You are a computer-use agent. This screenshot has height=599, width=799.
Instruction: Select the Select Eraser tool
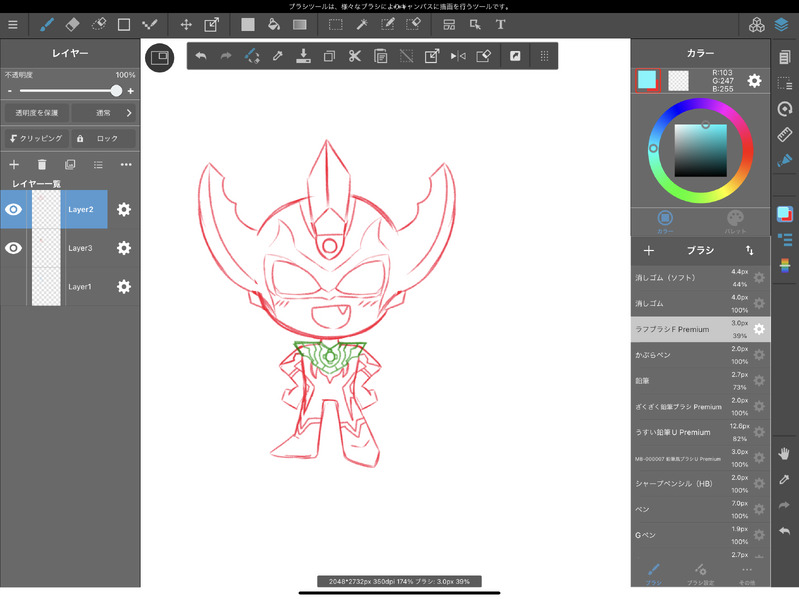[x=413, y=24]
